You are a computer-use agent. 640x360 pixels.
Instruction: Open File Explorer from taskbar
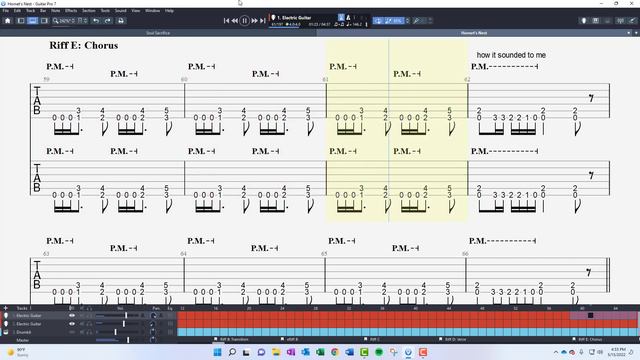[x=276, y=352]
